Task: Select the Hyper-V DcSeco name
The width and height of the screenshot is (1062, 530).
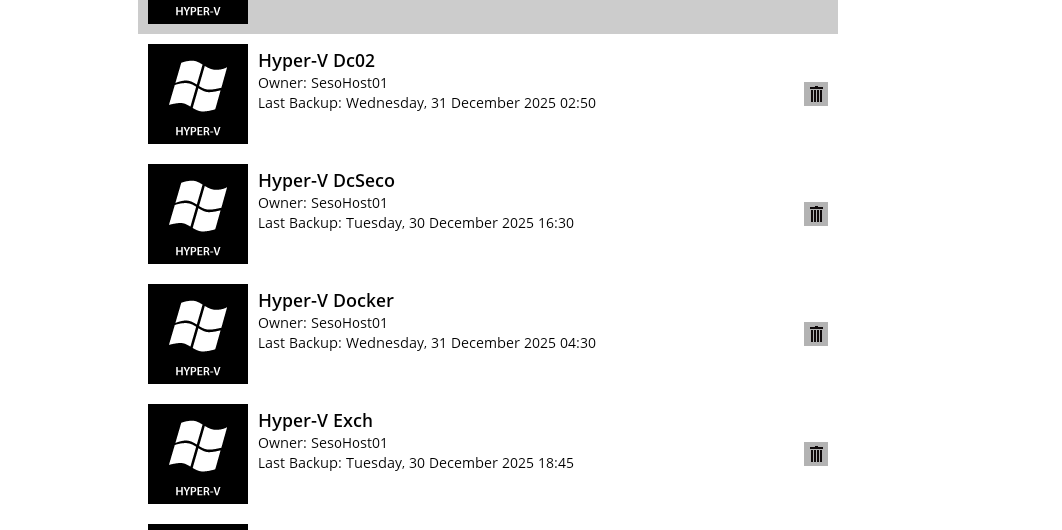Action: click(x=326, y=181)
